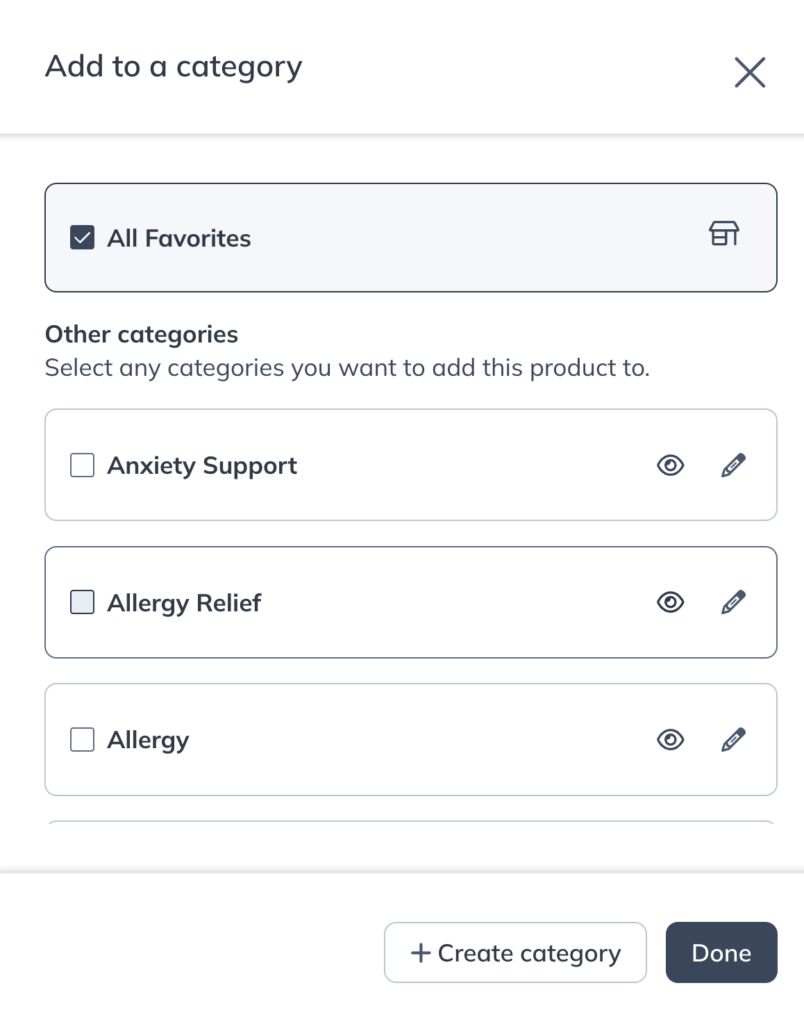Confirm with the Done button
This screenshot has width=804, height=1024.
[721, 953]
